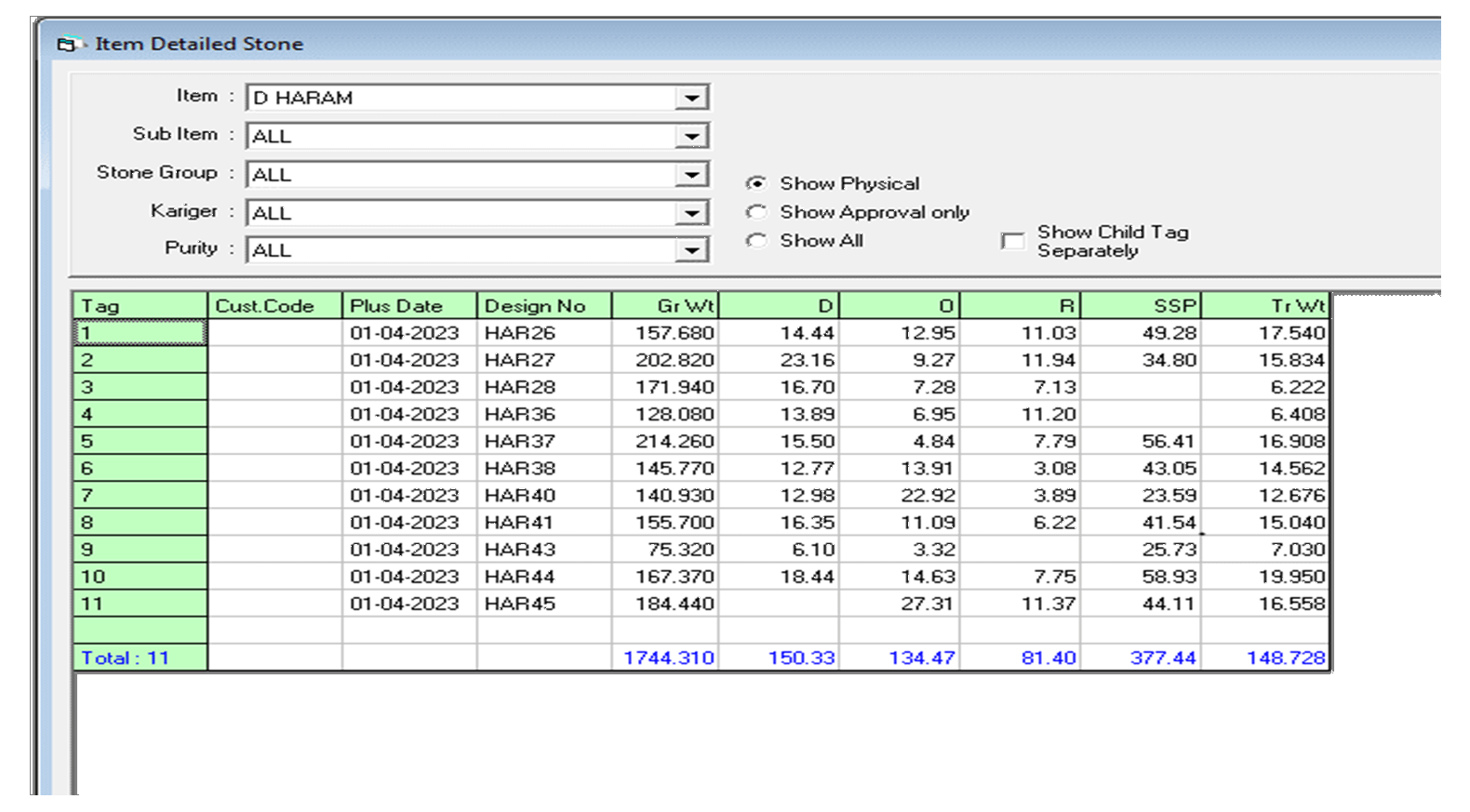1470x812 pixels.
Task: Click design number HAR28 cell
Action: pyautogui.click(x=545, y=387)
